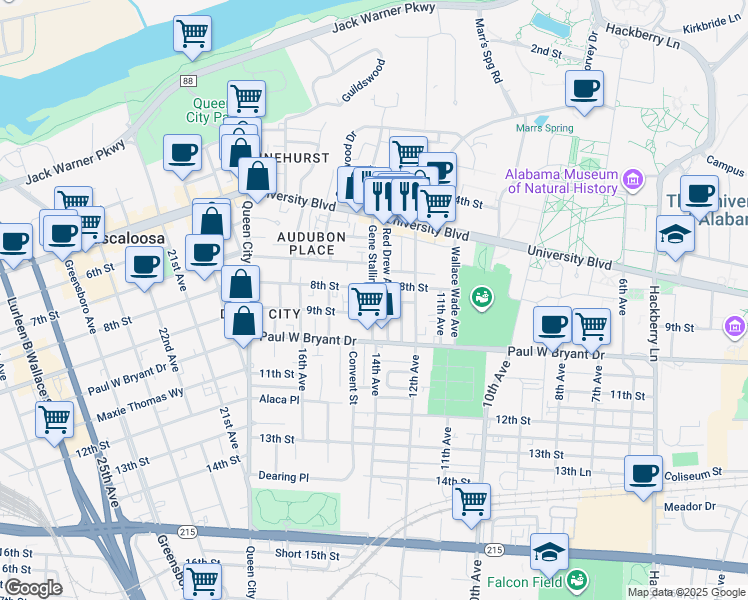Viewport: 748px width, 600px height.
Task: Click the shopping cart marker beside the river
Action: 192,33
